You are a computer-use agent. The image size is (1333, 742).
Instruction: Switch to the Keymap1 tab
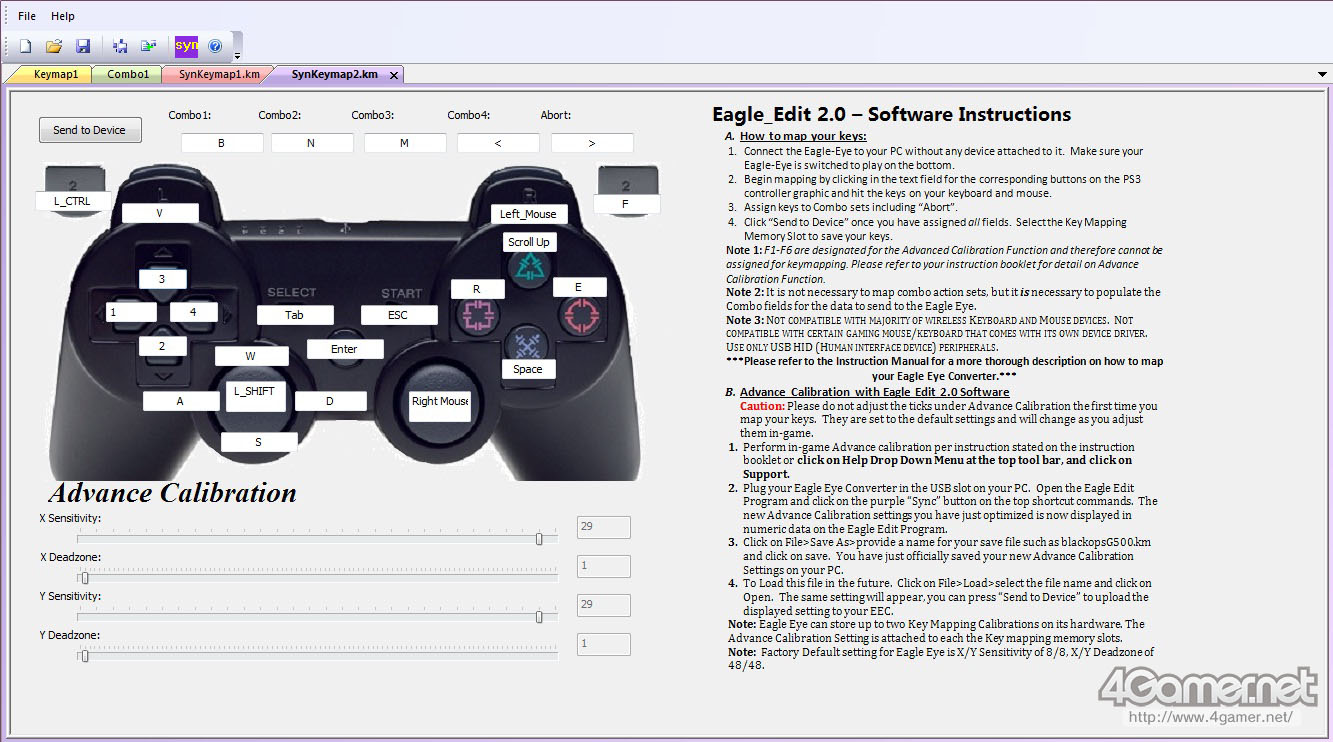click(55, 74)
